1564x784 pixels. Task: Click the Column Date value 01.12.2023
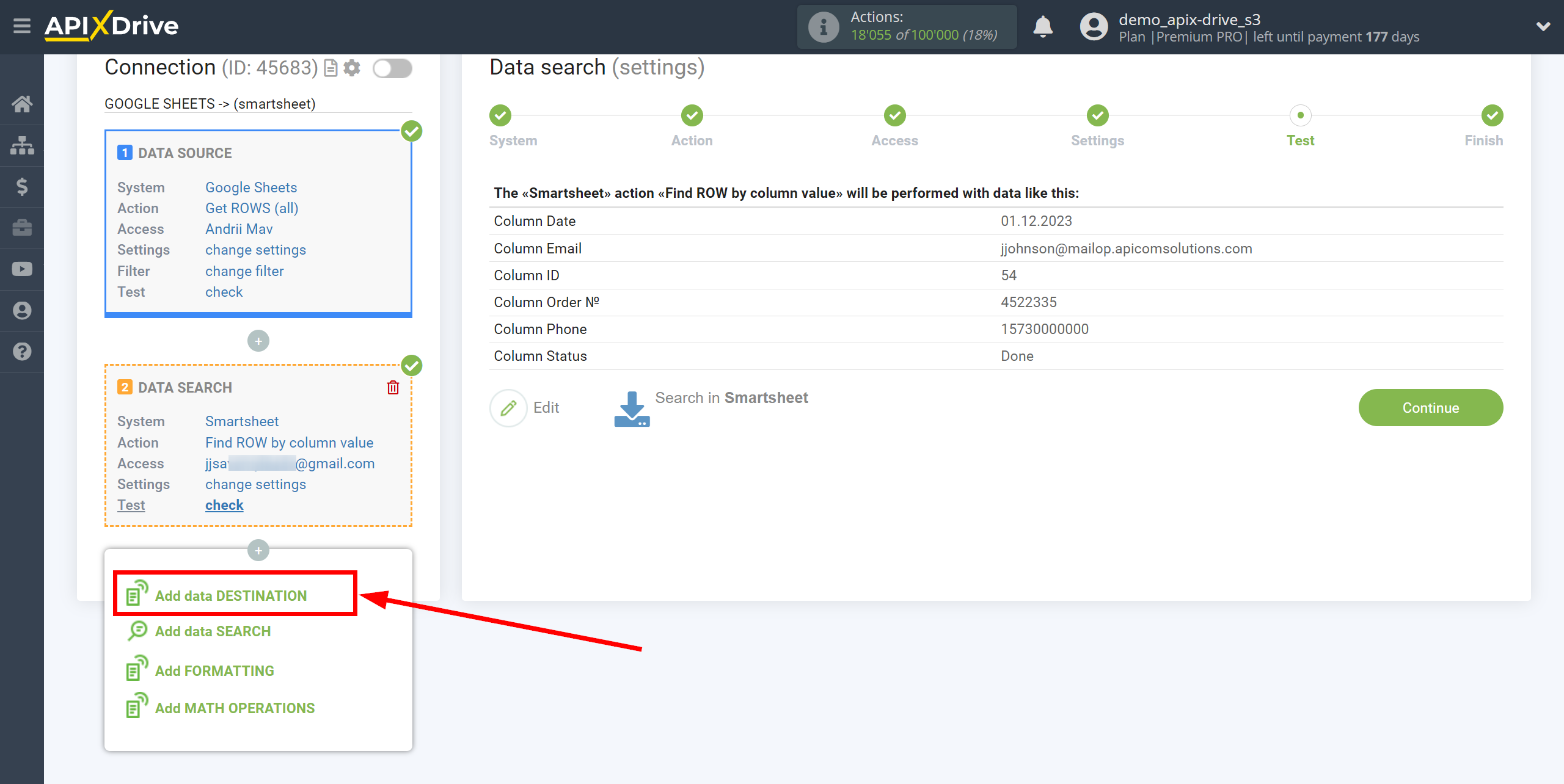pyautogui.click(x=1036, y=221)
